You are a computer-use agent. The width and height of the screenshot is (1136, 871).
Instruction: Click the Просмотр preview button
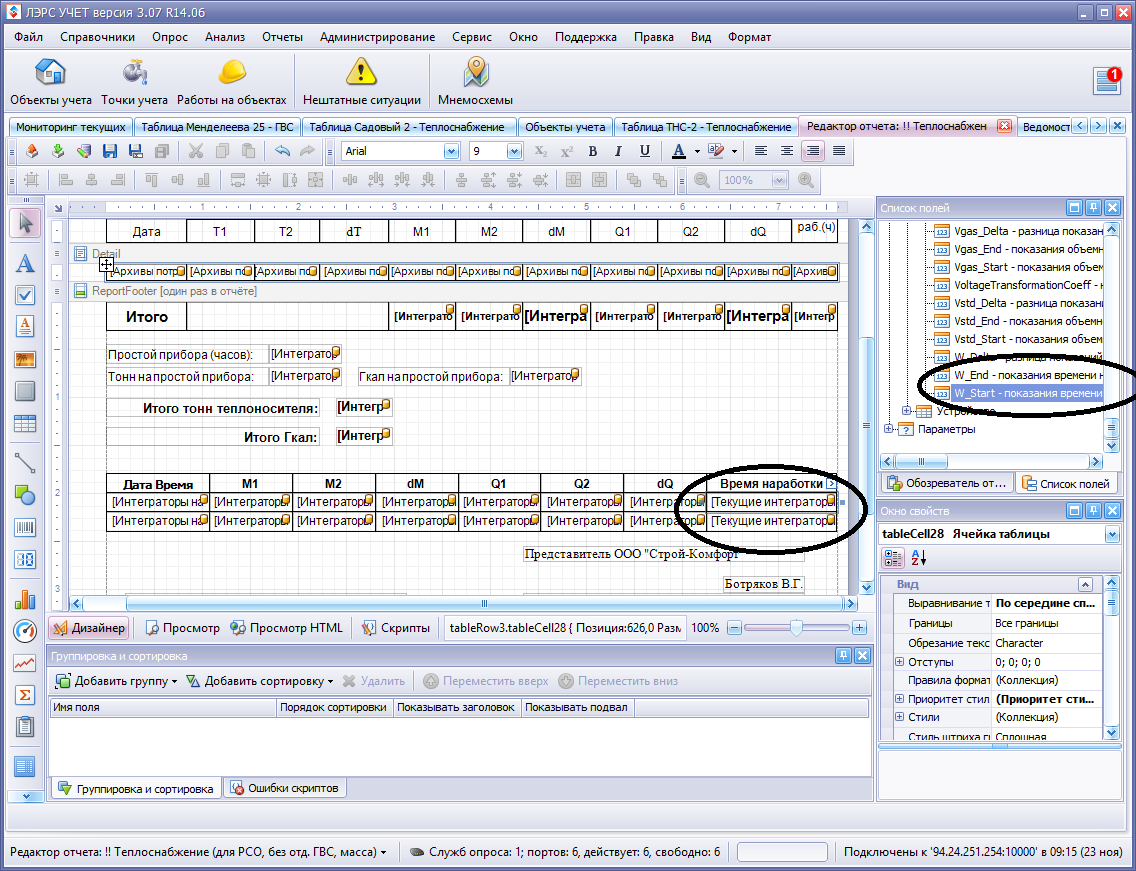(183, 628)
